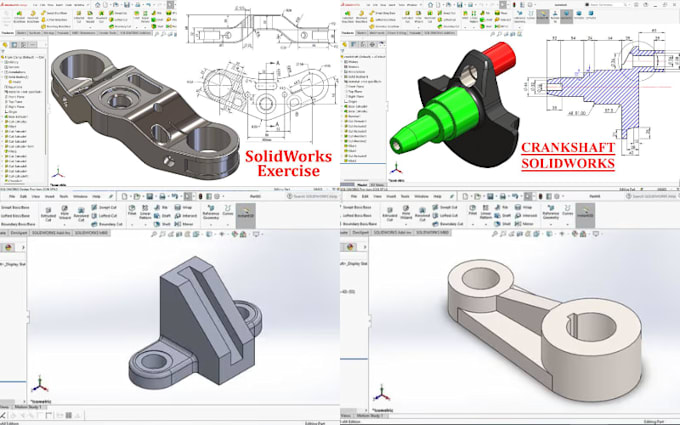Image resolution: width=680 pixels, height=425 pixels.
Task: Click Extruded Cut in the white lever window
Action: [389, 212]
